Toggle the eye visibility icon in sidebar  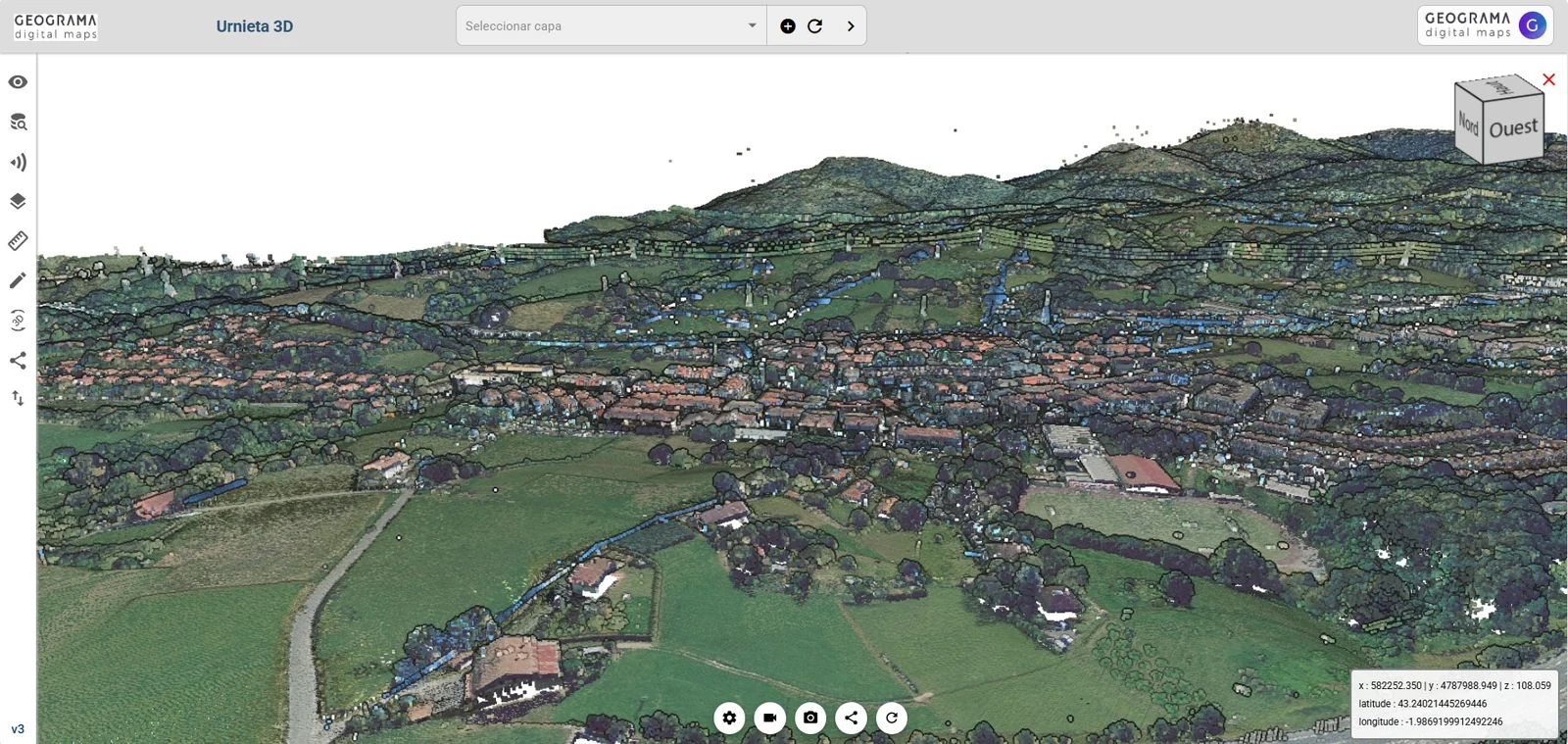(18, 82)
